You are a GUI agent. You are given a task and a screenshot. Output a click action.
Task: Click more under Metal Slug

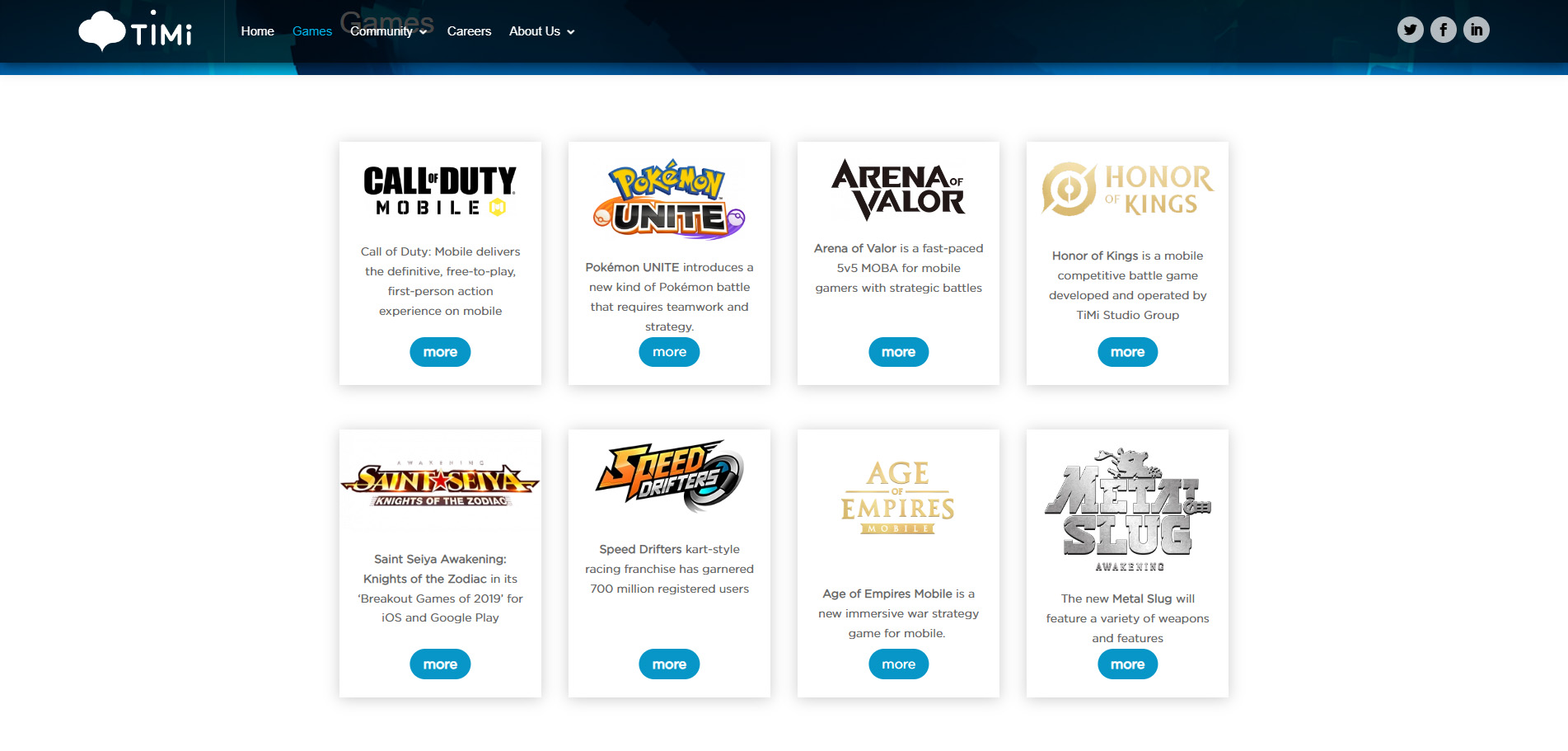coord(1127,664)
